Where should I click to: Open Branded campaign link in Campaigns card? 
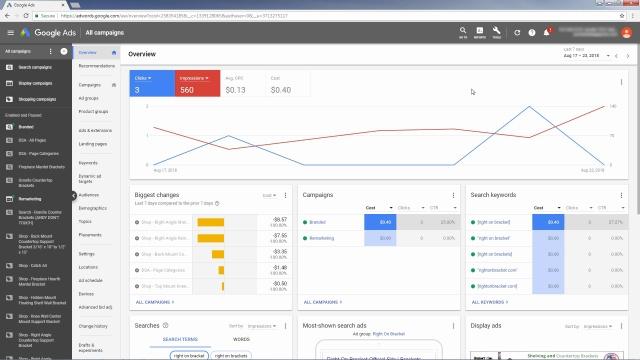(x=317, y=222)
